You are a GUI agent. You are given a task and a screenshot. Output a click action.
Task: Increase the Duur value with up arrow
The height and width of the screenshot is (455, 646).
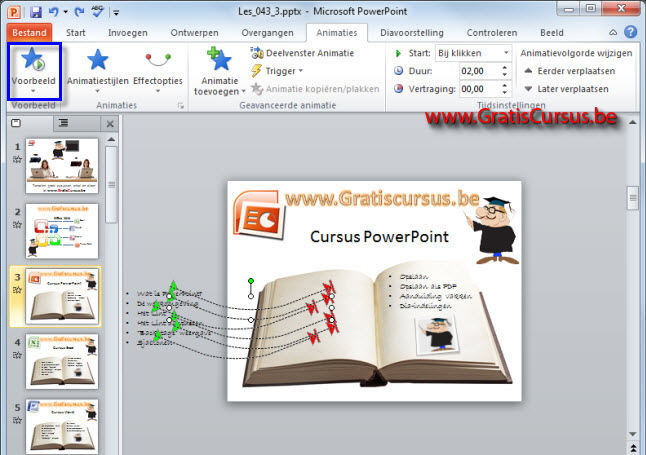pos(505,67)
